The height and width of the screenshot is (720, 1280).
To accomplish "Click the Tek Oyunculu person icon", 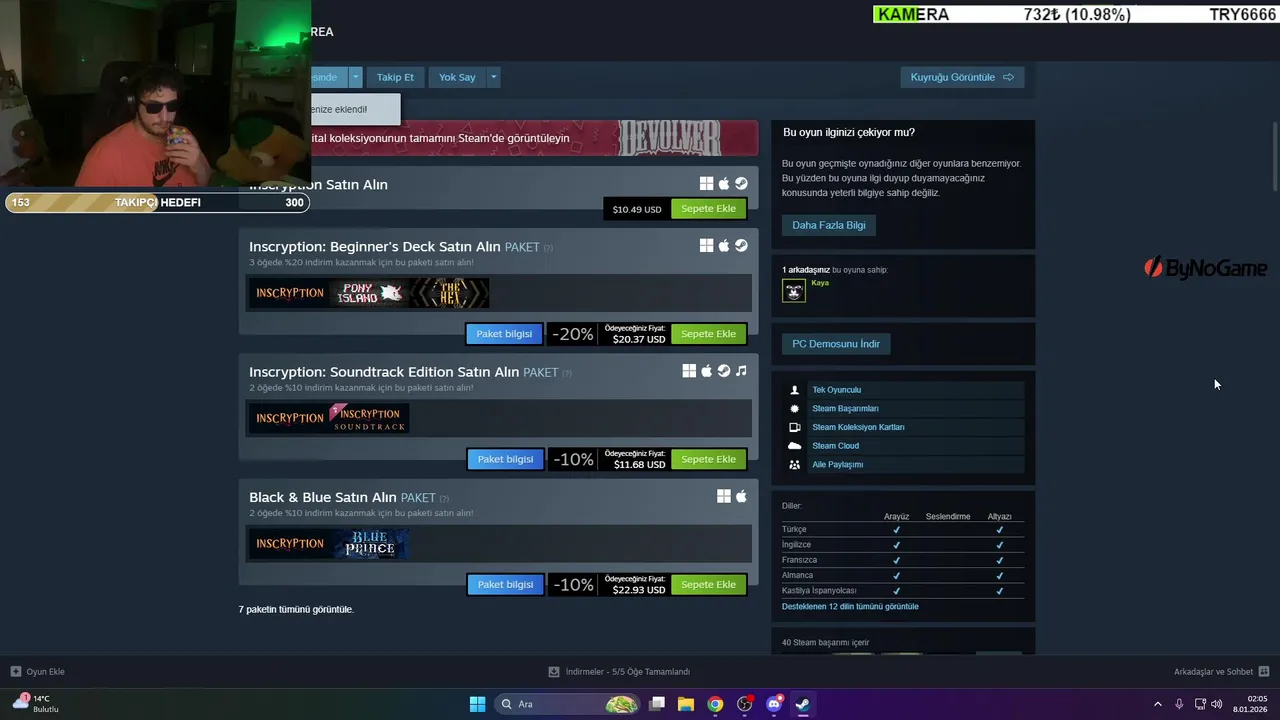I will pos(795,390).
